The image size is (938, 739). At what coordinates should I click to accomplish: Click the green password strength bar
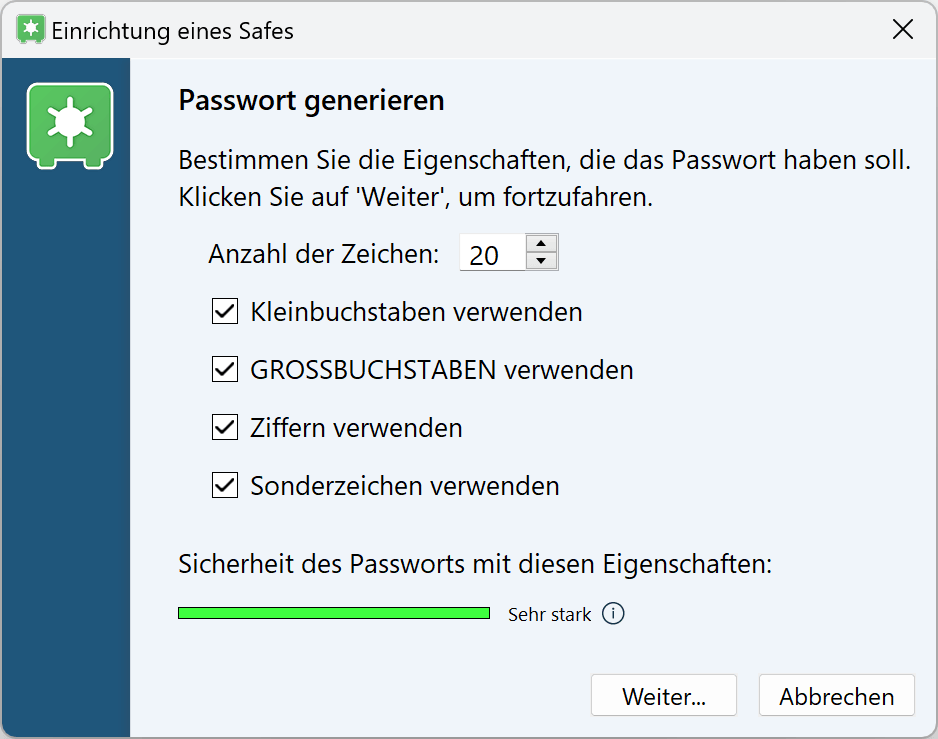point(334,613)
